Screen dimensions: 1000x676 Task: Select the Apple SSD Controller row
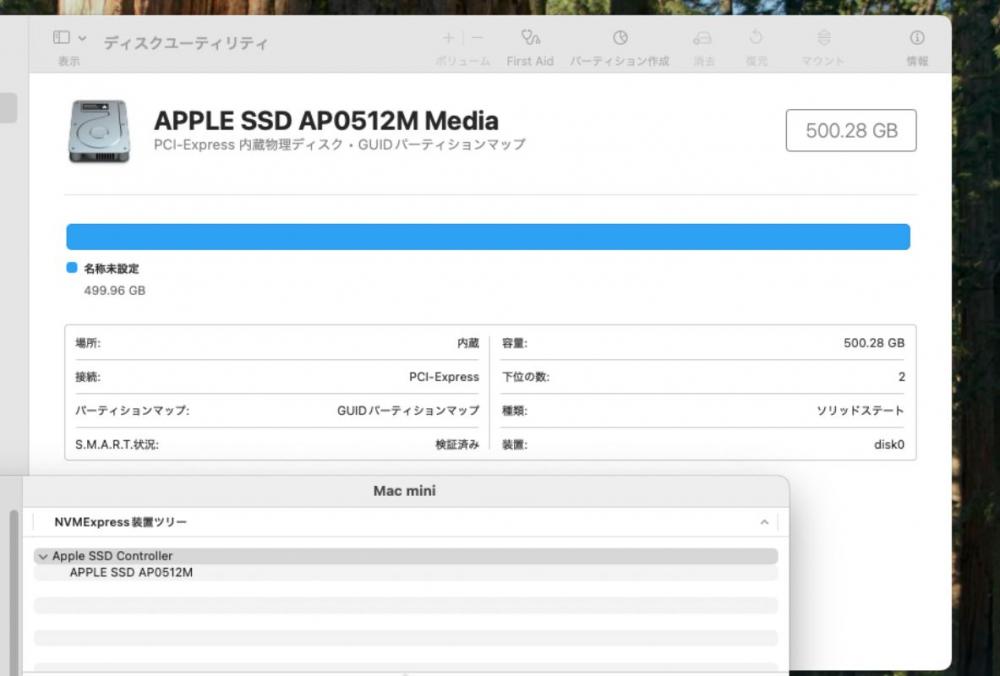pos(406,556)
